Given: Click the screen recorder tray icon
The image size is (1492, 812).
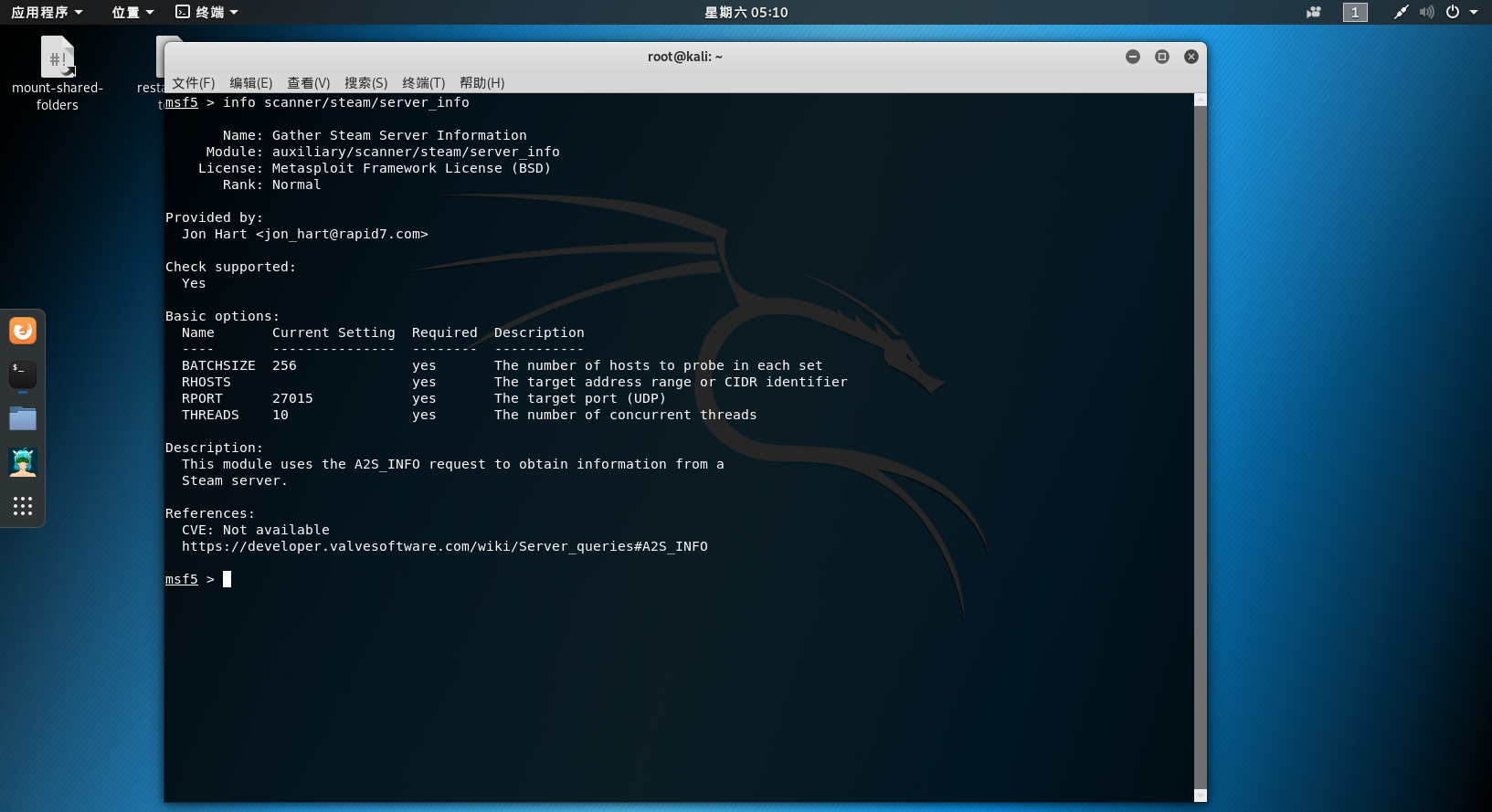Looking at the screenshot, I should pos(1314,12).
